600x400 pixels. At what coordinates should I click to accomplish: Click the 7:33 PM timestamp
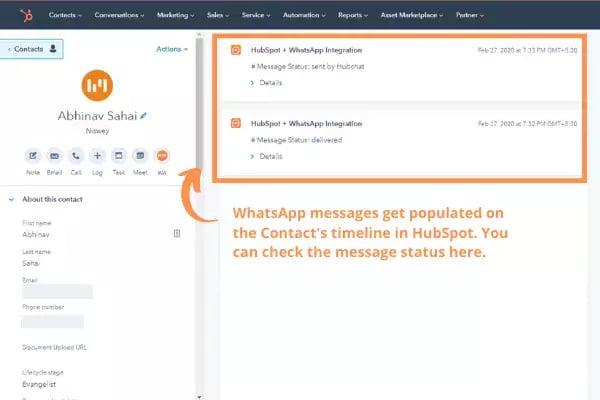[527, 50]
